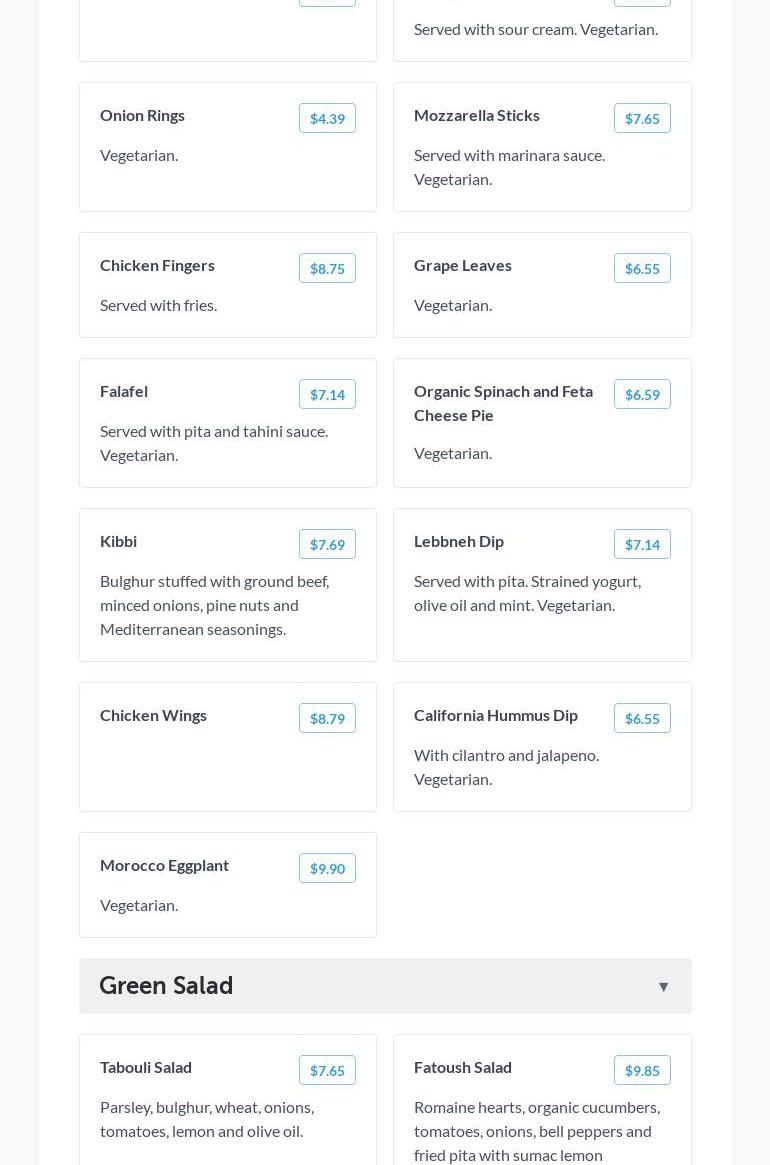Add Chicken Wings using $8.79 price
Screen dimensions: 770x1165
327,718
